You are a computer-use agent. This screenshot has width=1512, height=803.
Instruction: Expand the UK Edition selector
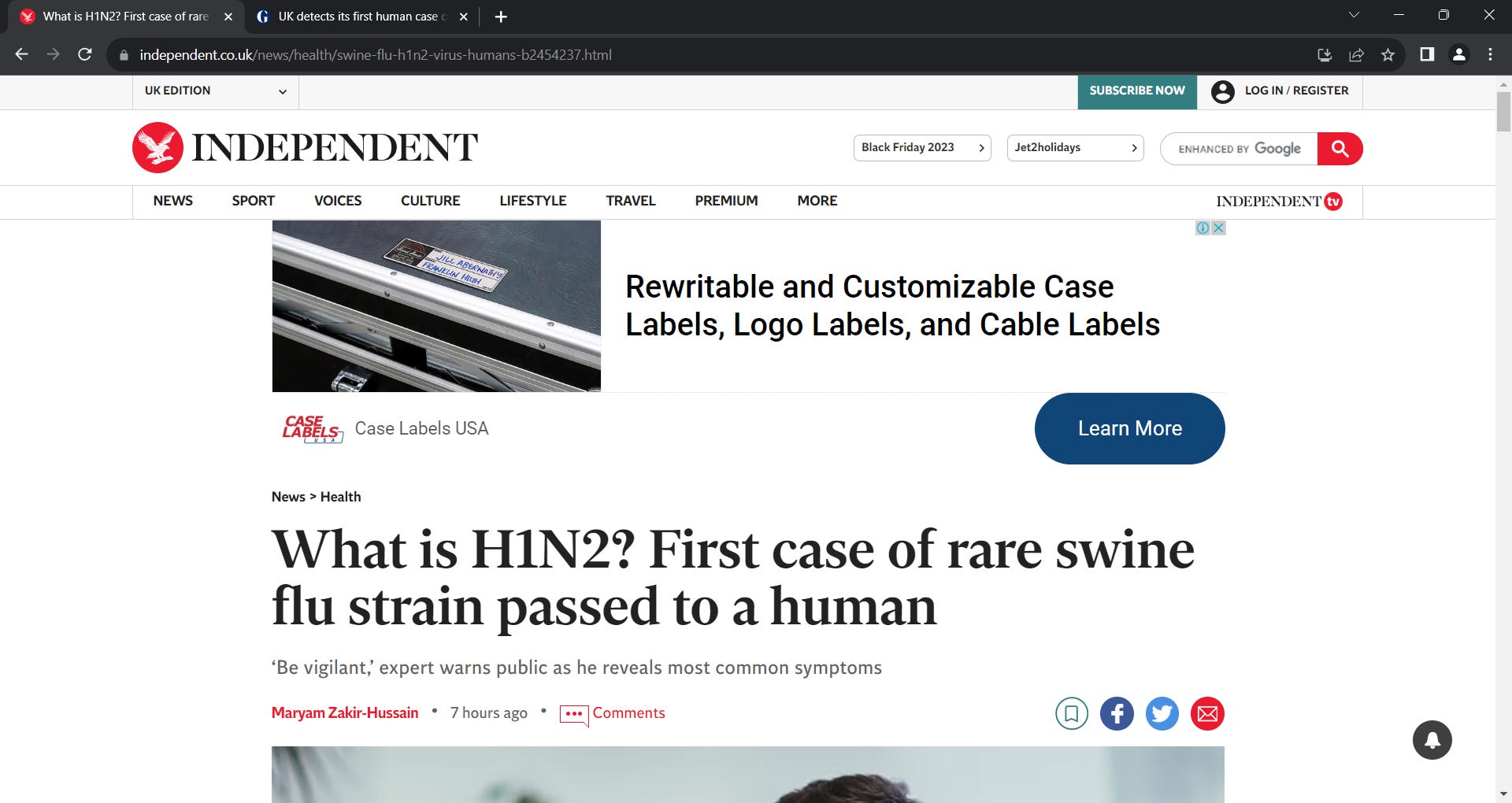[x=213, y=91]
